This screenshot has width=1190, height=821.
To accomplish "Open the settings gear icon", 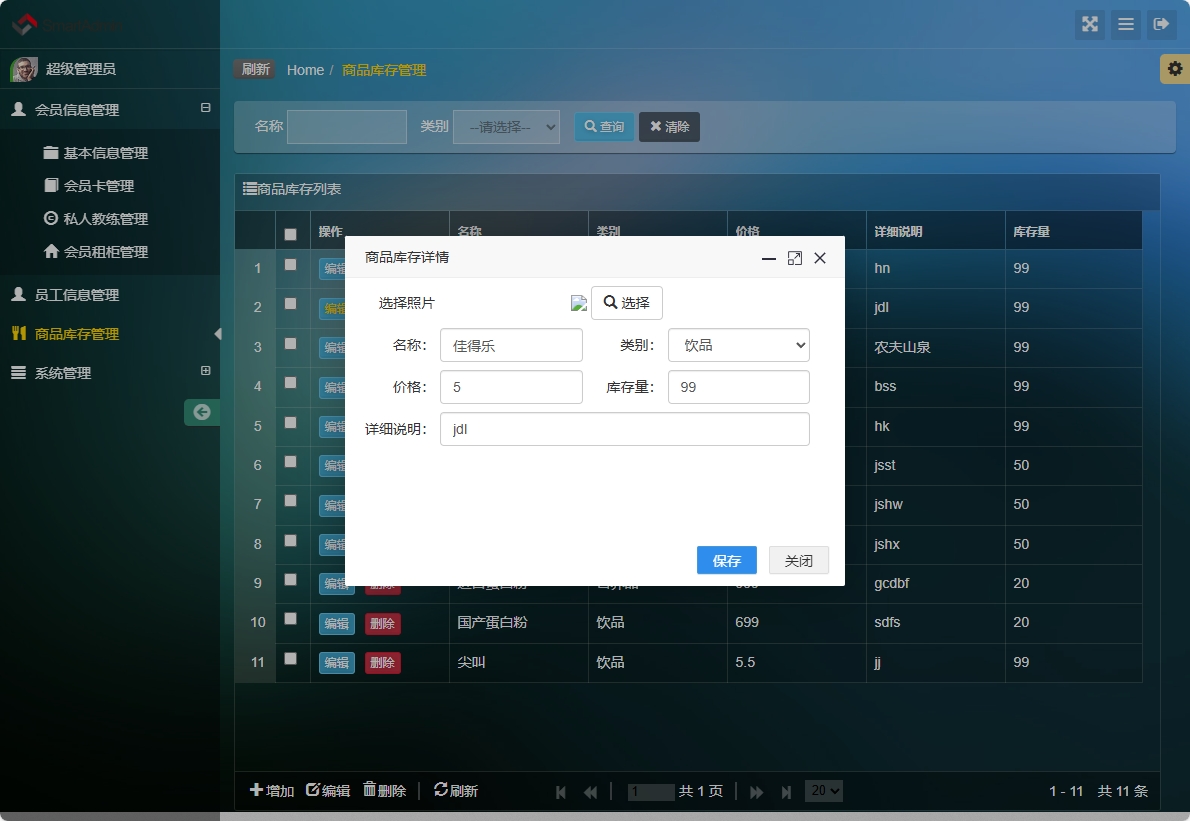I will (1176, 69).
